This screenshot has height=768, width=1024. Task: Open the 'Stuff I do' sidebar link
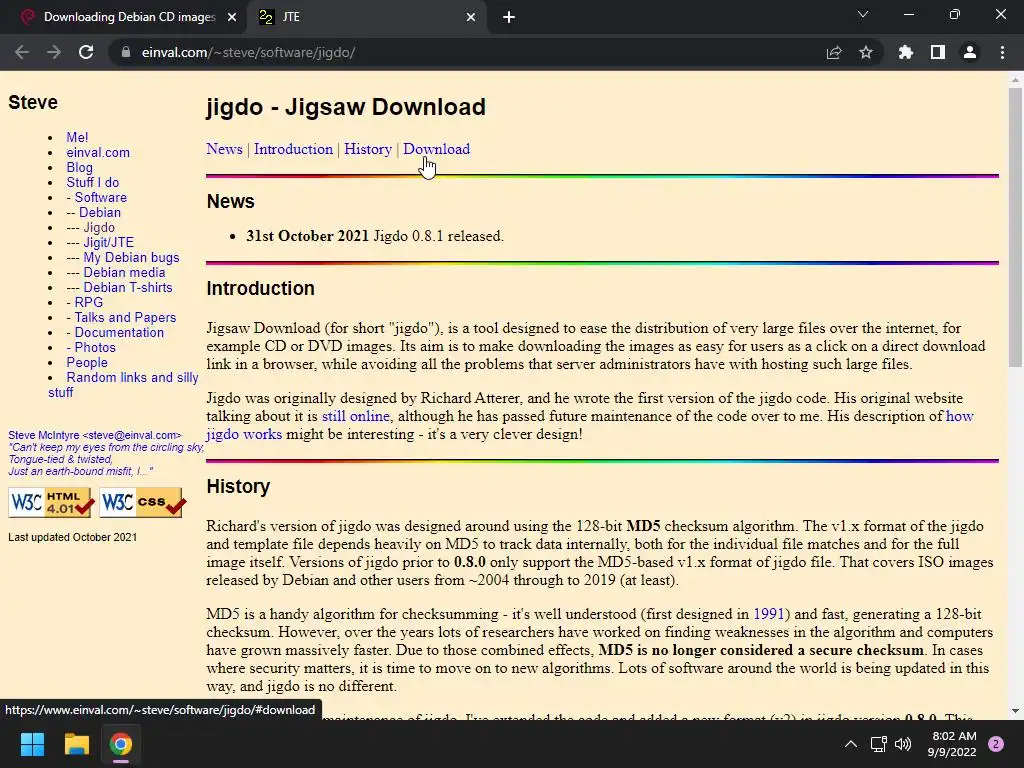point(93,182)
